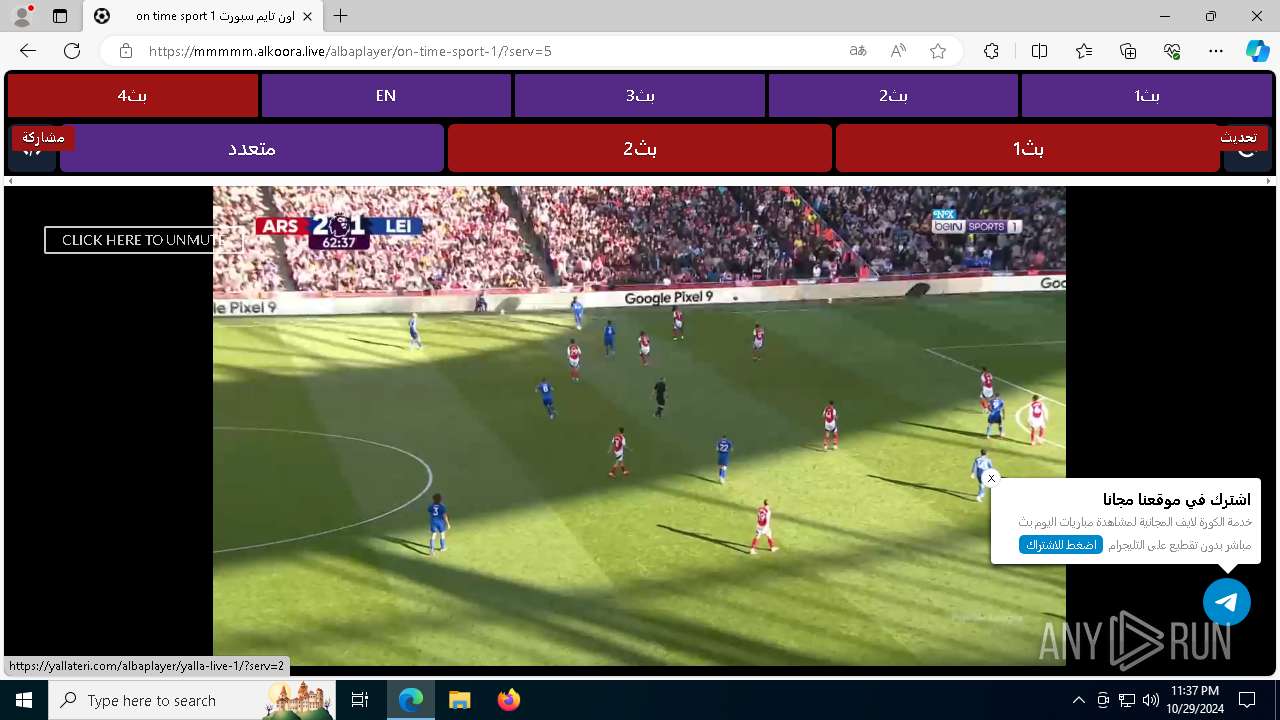Image resolution: width=1280 pixels, height=720 pixels.
Task: Open the Windows Start menu
Action: coord(24,700)
